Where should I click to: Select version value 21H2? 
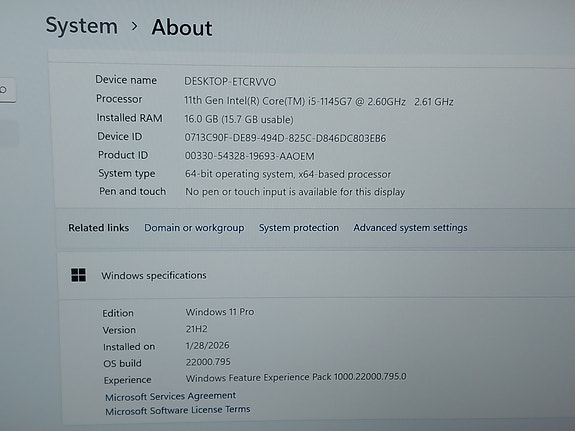[x=196, y=329]
